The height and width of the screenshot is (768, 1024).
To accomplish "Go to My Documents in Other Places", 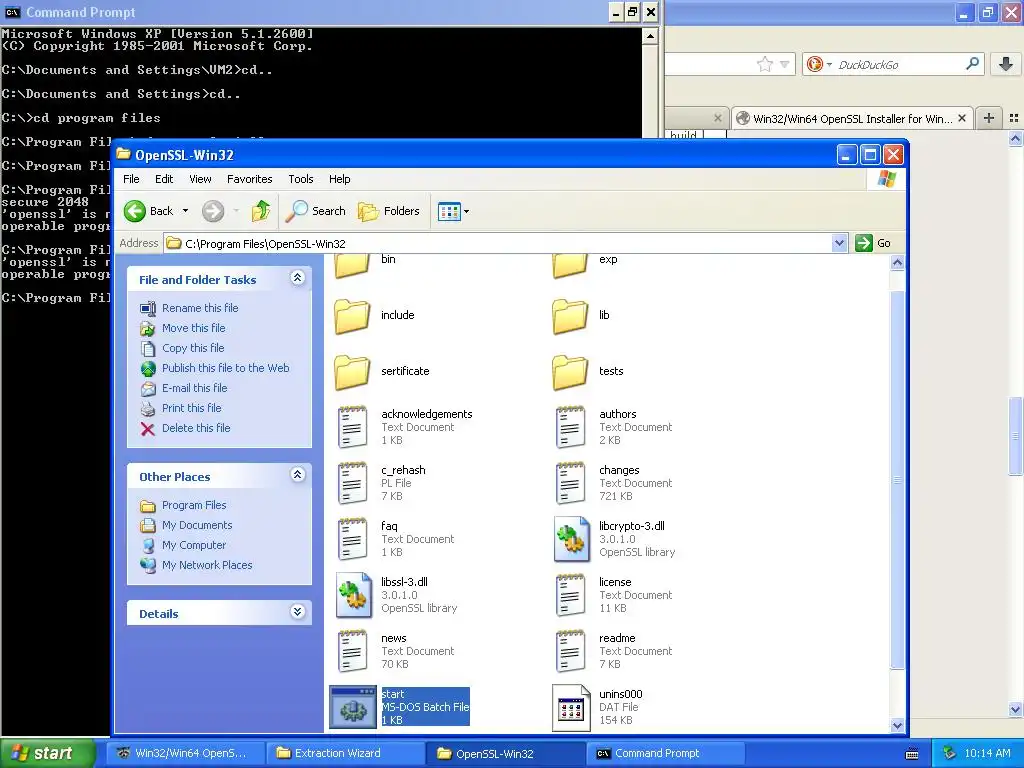I will pyautogui.click(x=197, y=525).
